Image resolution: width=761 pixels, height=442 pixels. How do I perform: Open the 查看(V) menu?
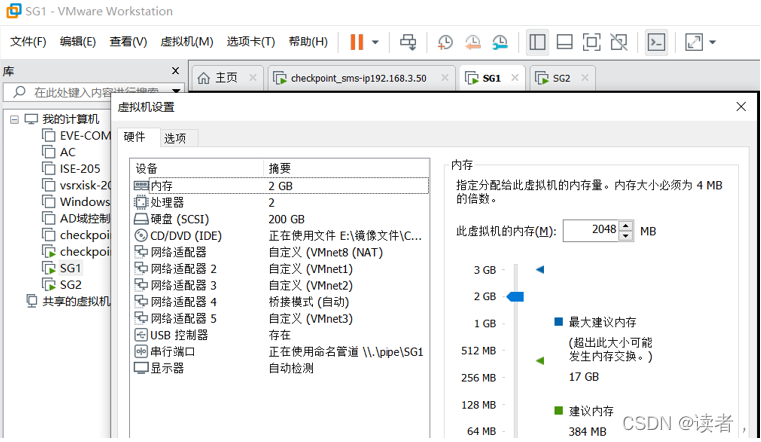click(128, 42)
